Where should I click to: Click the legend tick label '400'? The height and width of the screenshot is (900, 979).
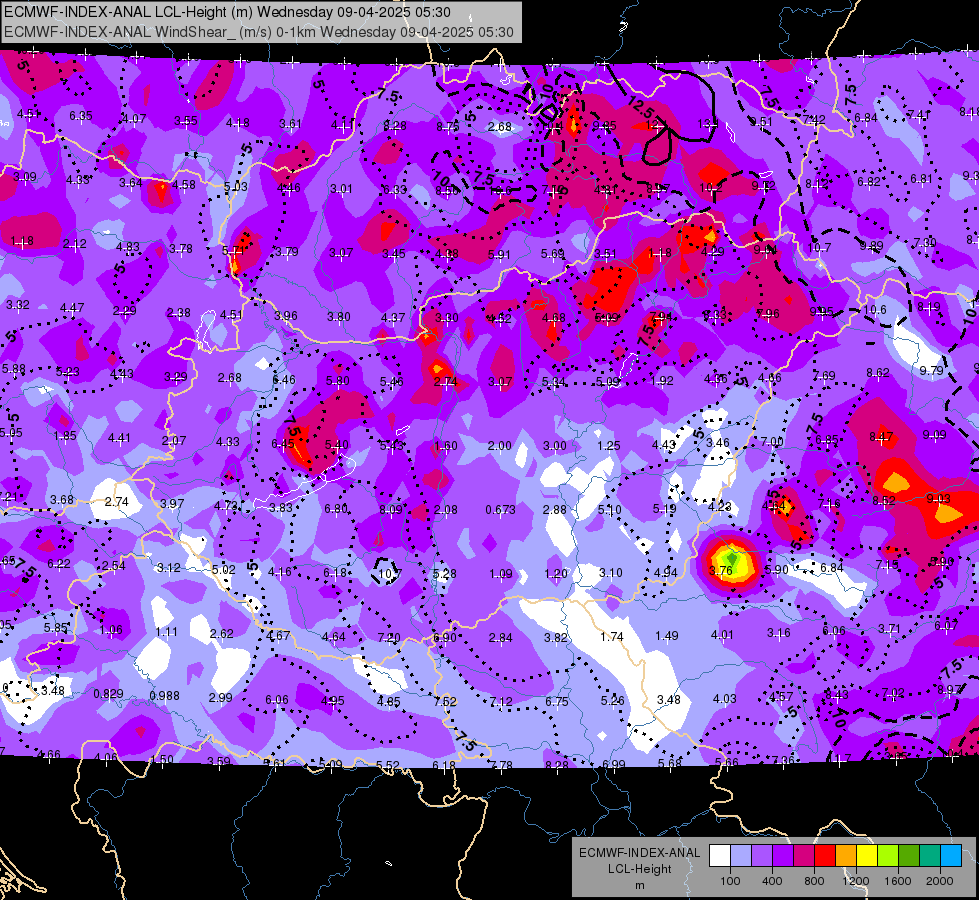coord(772,881)
